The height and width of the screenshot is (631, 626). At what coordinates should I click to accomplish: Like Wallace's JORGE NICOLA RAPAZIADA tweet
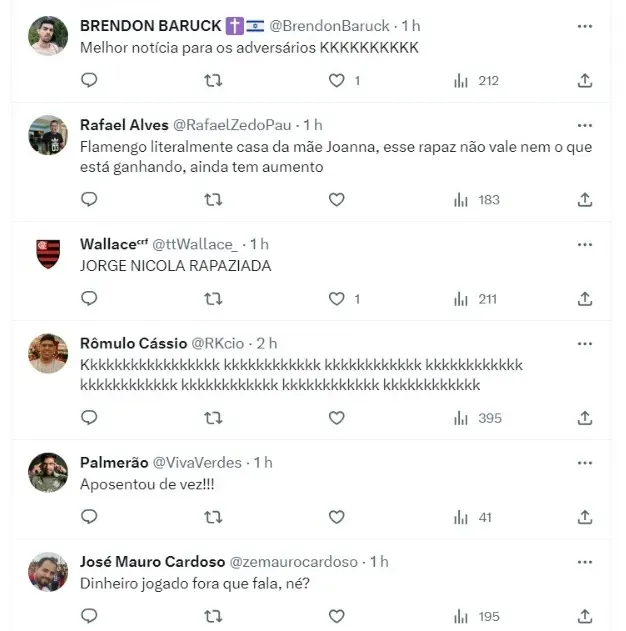click(337, 298)
